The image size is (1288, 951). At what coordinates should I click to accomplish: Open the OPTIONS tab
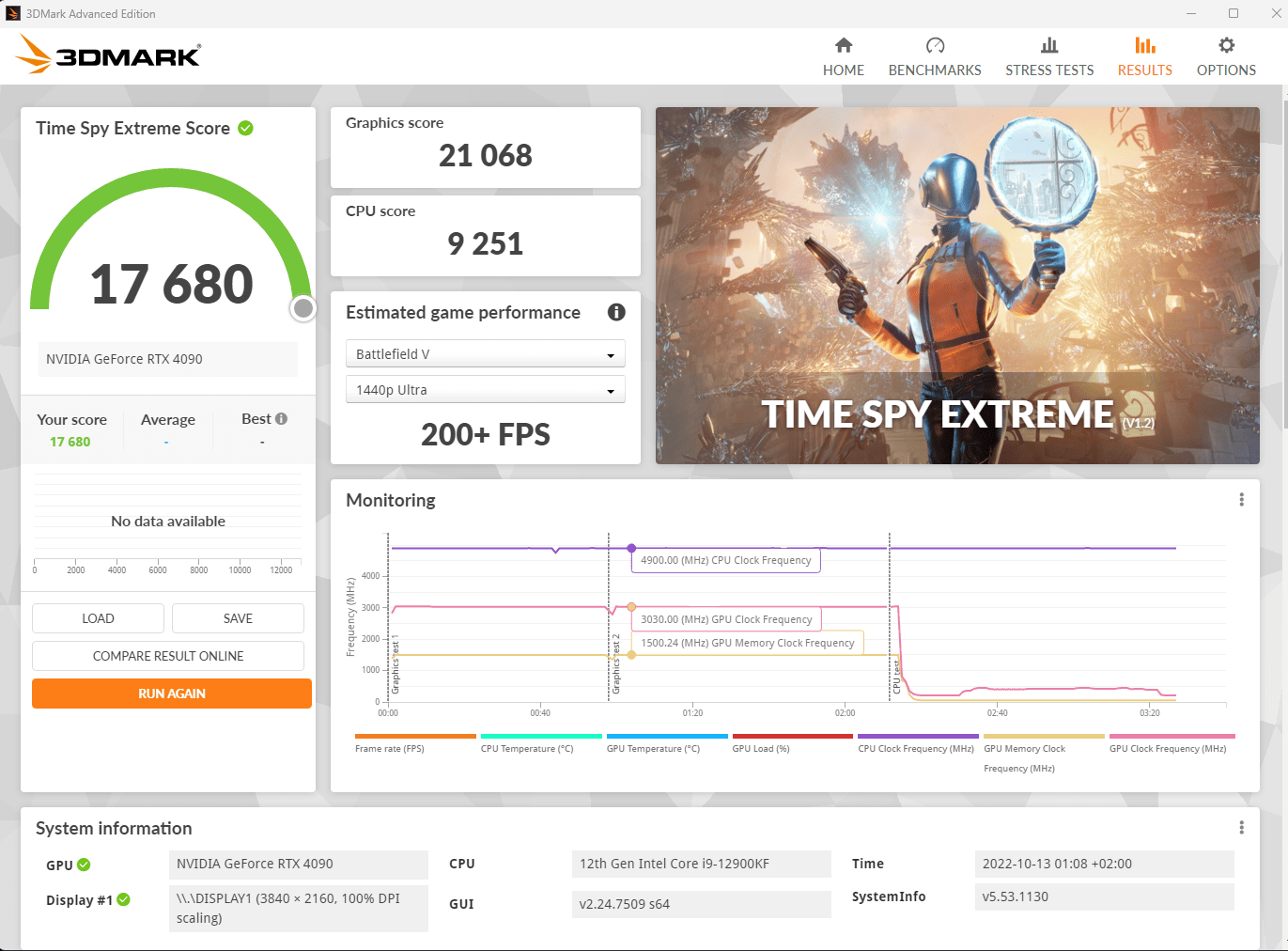coord(1226,57)
